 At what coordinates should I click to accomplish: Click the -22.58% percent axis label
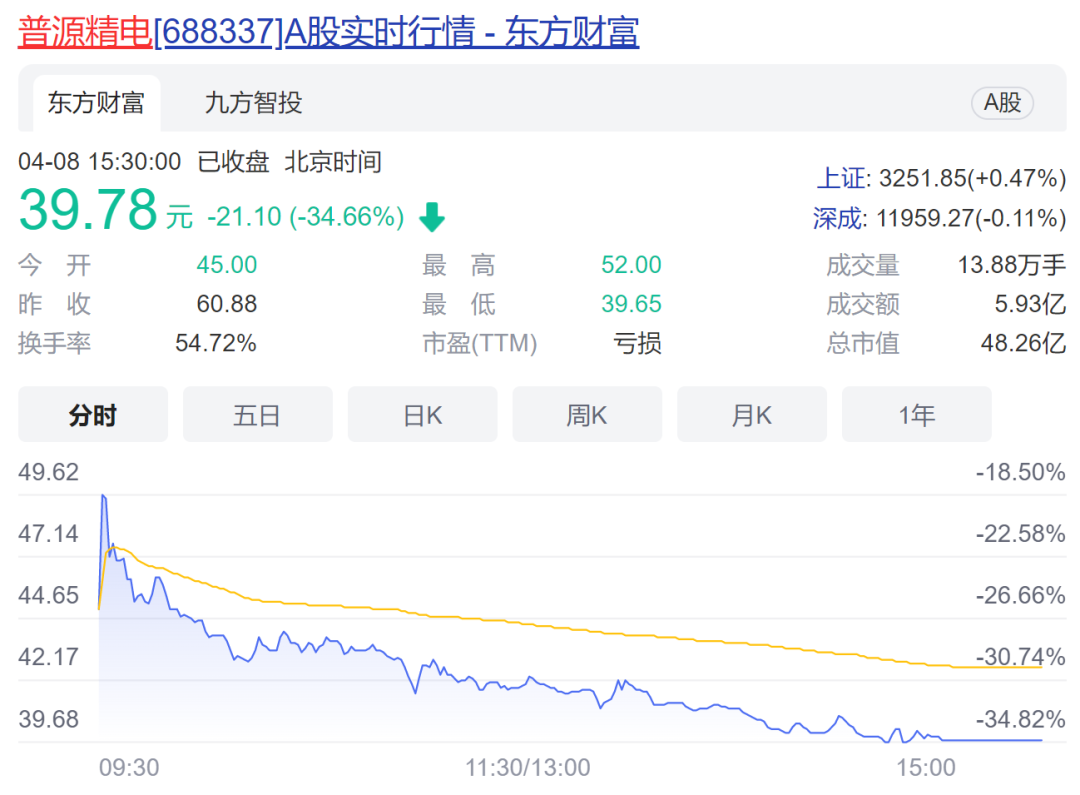(x=1021, y=534)
